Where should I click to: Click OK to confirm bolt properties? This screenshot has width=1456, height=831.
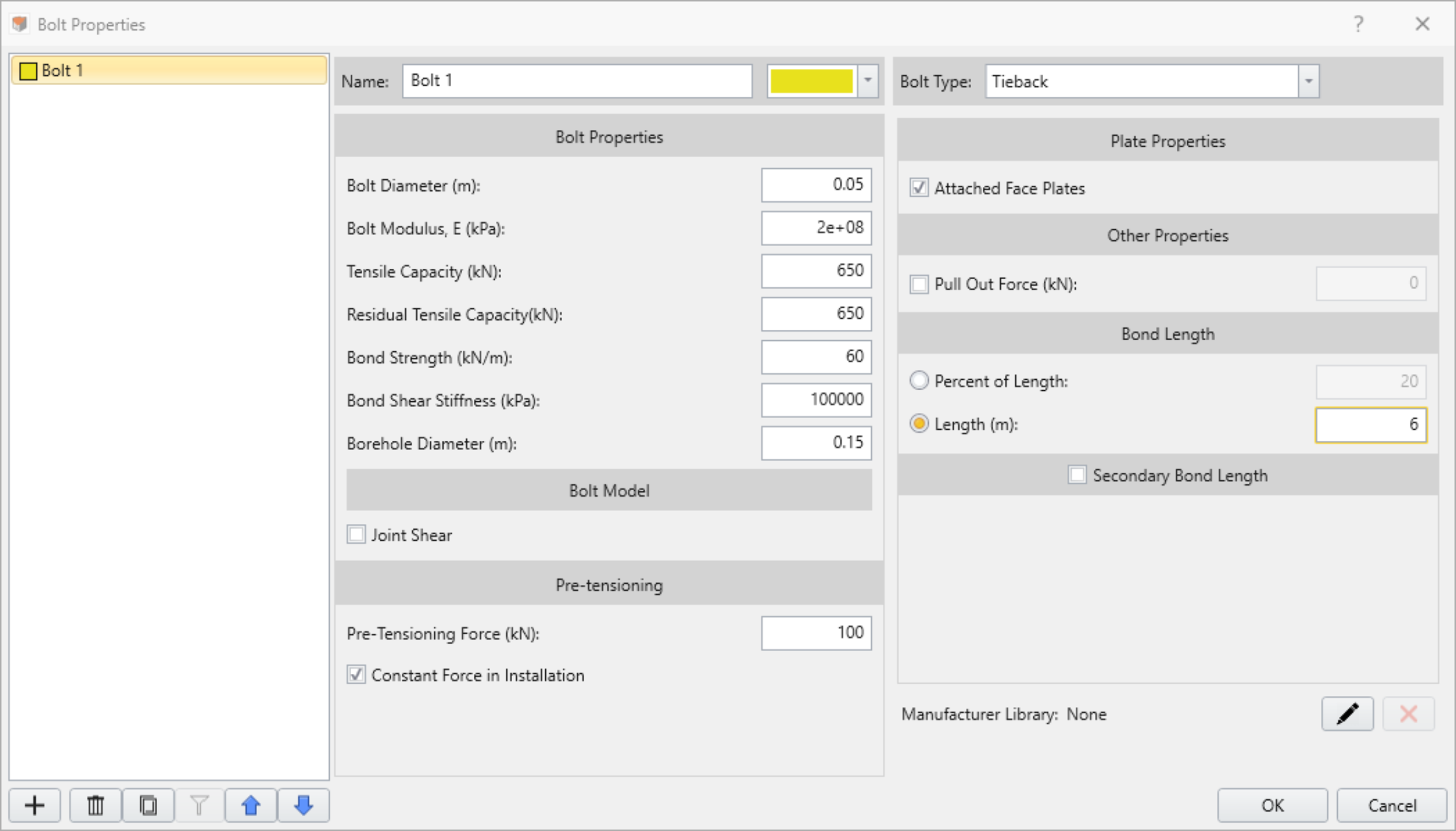click(1272, 805)
